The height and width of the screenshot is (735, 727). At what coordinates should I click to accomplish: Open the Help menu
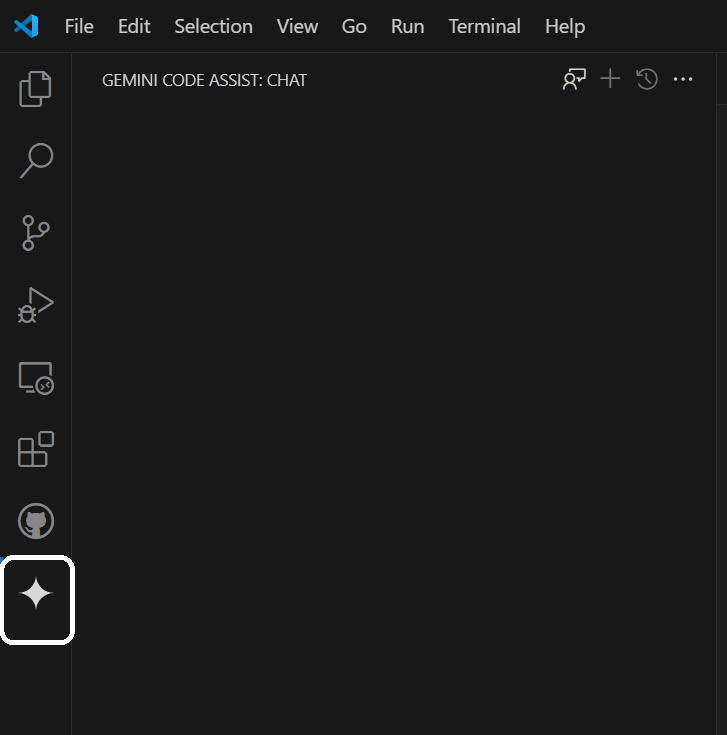point(565,26)
